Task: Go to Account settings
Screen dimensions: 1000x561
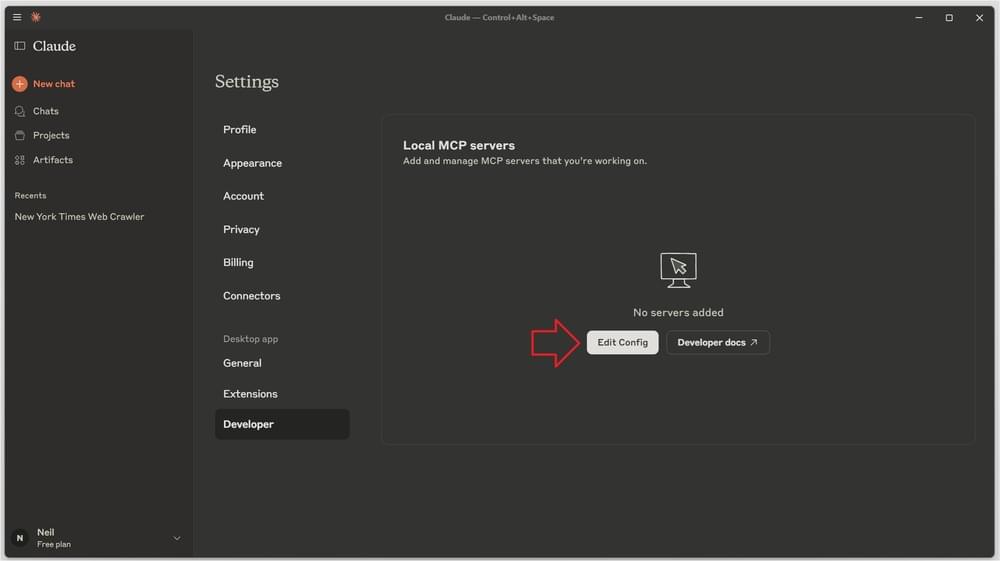Action: coord(243,196)
